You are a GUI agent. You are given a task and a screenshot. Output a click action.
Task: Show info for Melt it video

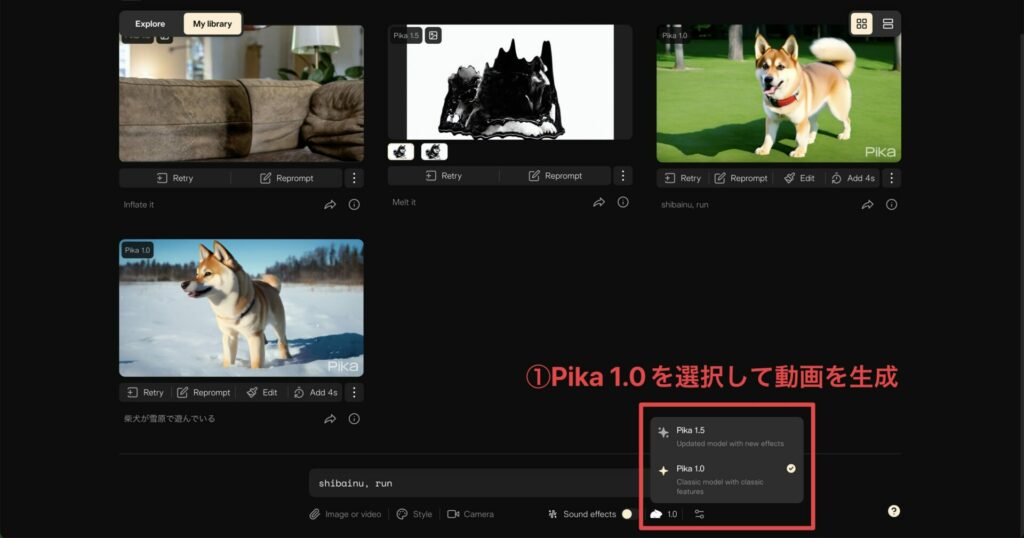pos(623,202)
